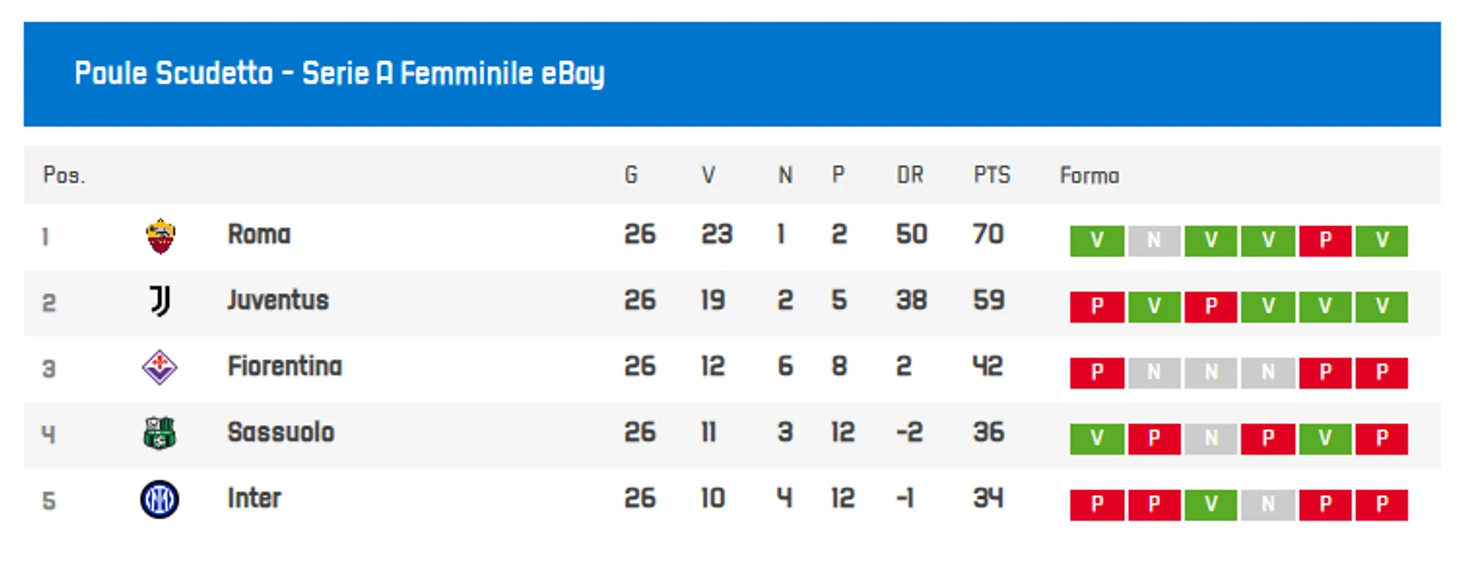Sort by DR column header
This screenshot has height=567, width=1460.
[910, 176]
